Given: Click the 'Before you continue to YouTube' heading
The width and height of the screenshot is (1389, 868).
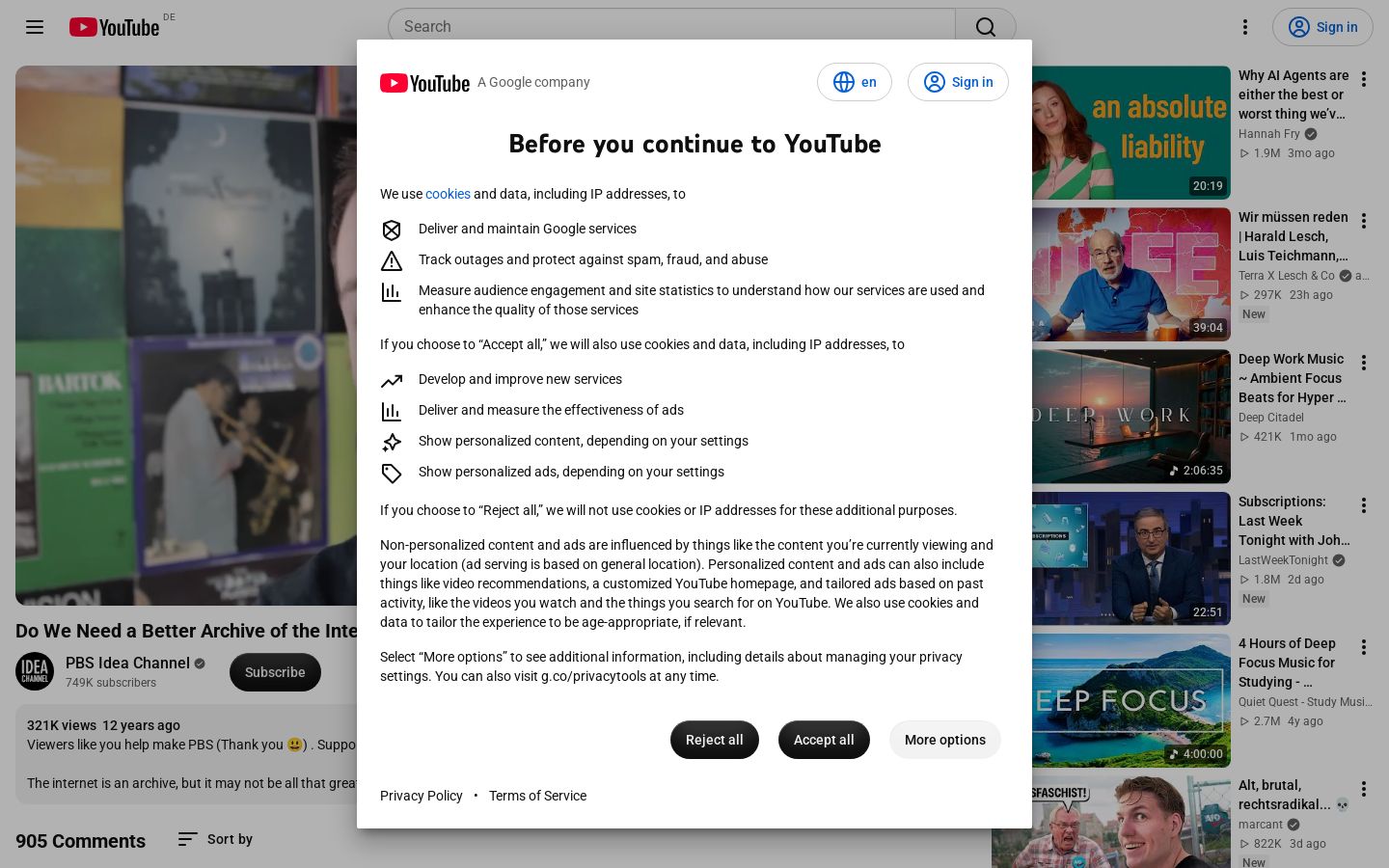Looking at the screenshot, I should (694, 144).
